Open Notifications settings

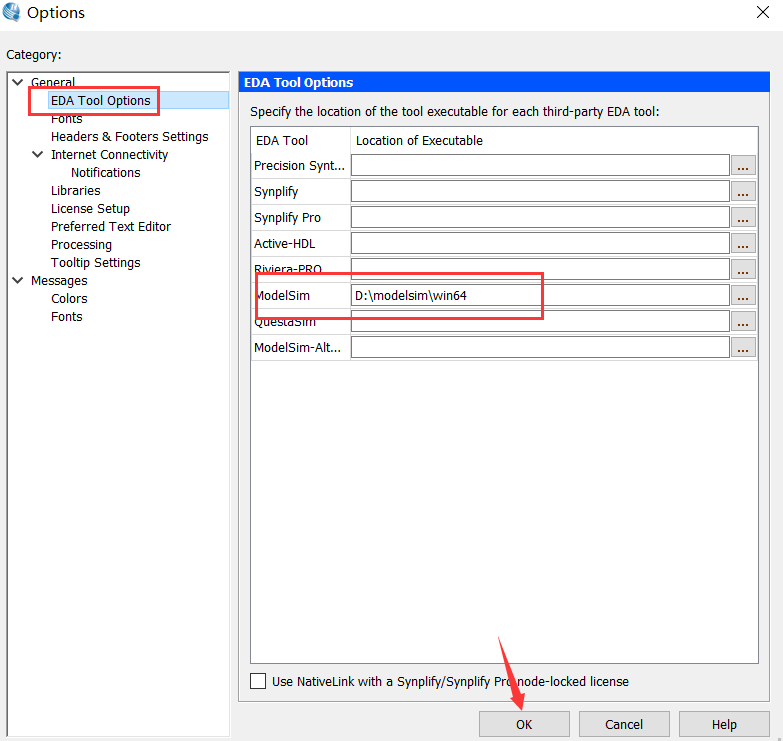click(105, 173)
